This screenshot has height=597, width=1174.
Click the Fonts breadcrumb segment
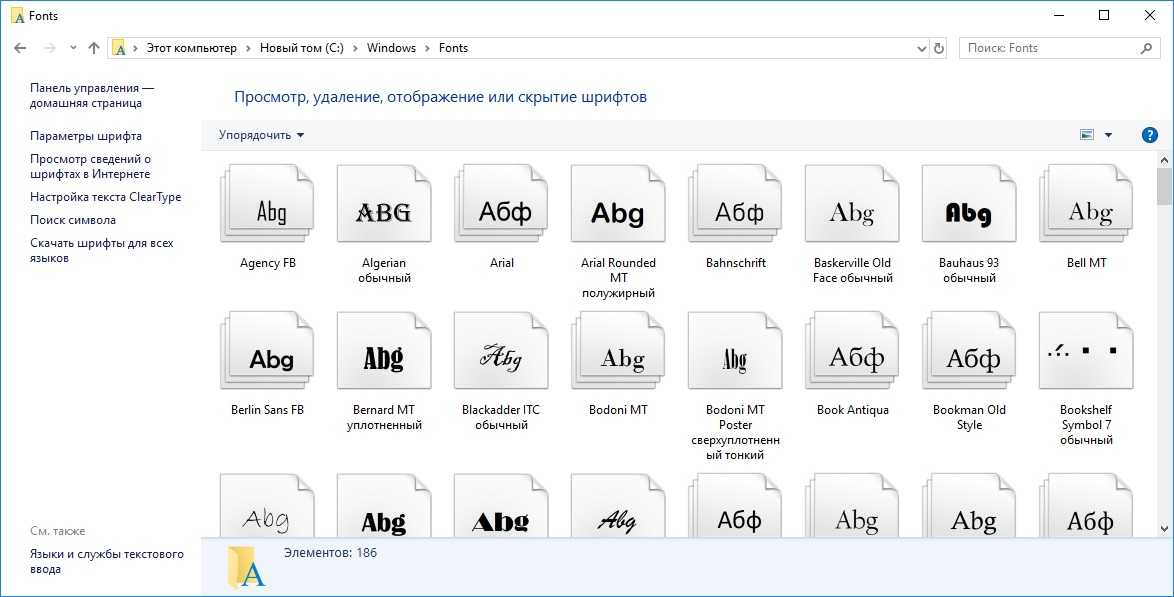pos(453,48)
